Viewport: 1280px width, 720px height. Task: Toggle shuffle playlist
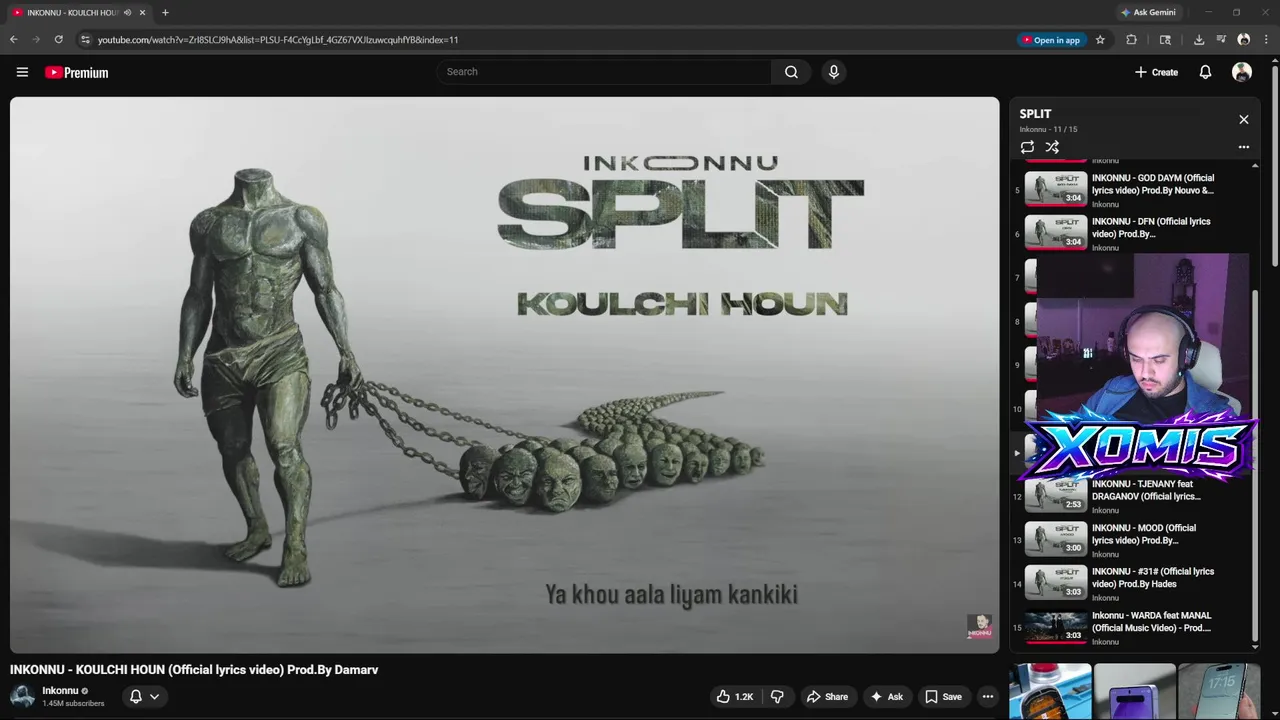click(1052, 147)
